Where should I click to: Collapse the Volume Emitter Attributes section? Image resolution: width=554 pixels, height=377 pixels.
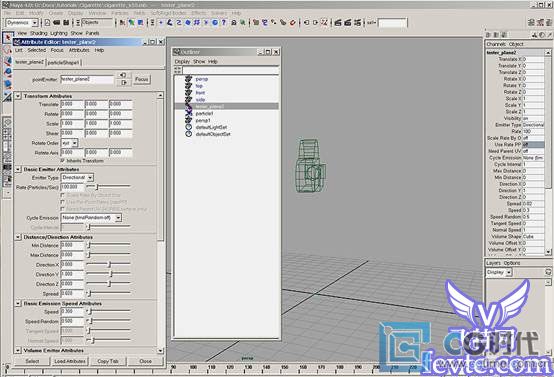tap(18, 351)
